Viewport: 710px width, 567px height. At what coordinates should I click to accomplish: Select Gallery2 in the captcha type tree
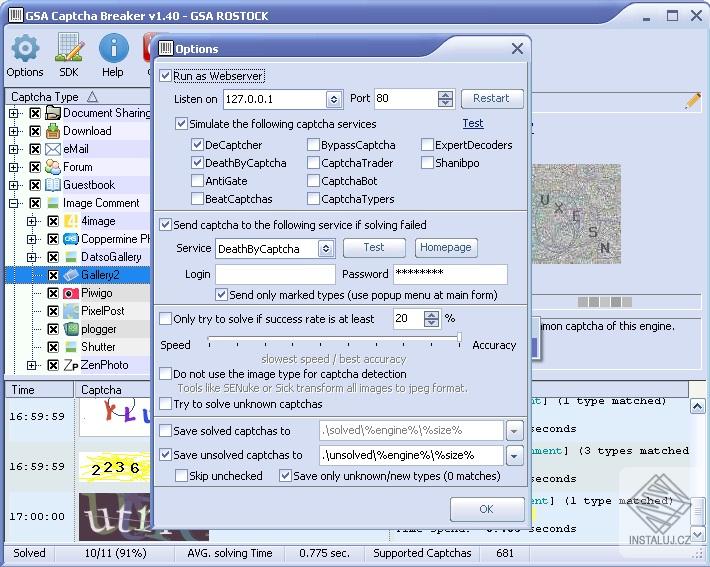[100, 275]
